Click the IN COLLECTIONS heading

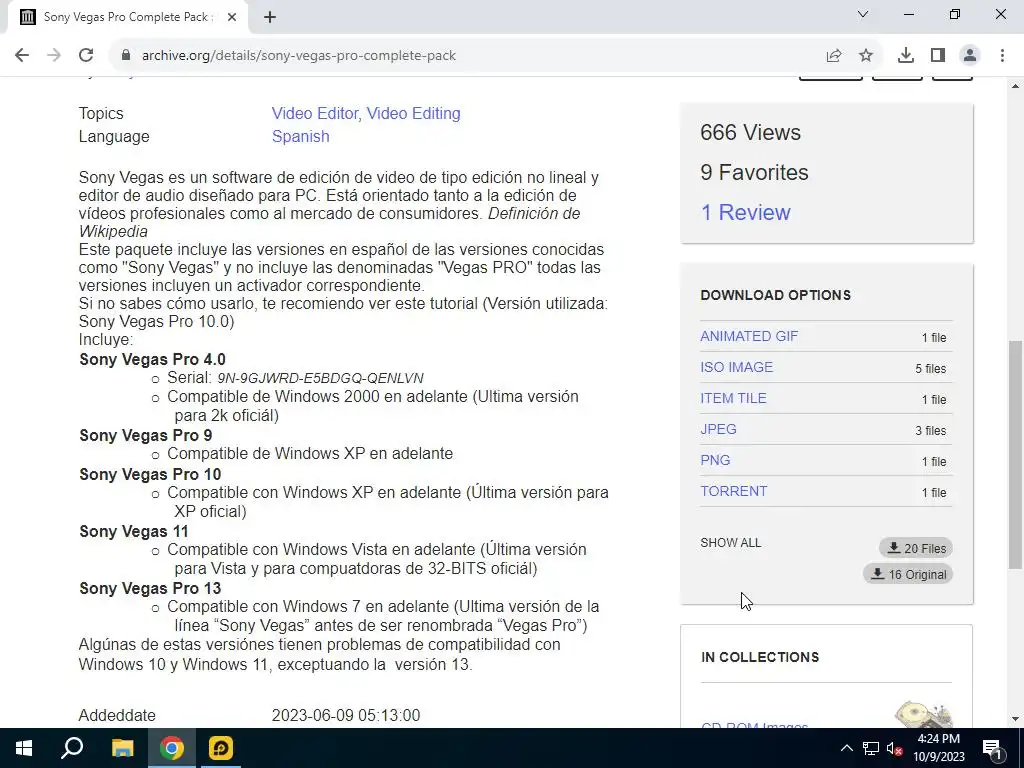pos(760,657)
